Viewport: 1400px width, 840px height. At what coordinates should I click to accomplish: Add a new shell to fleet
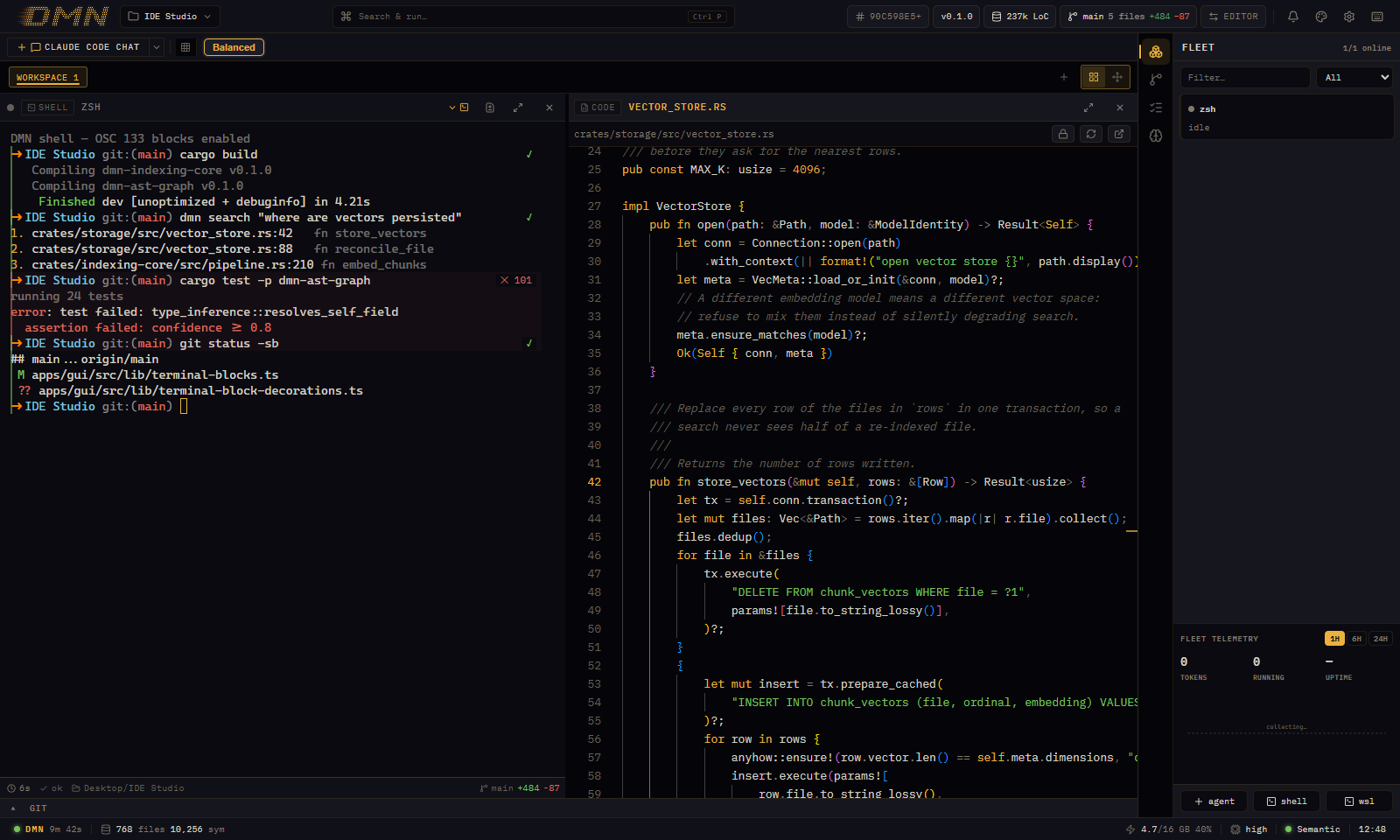pyautogui.click(x=1286, y=801)
